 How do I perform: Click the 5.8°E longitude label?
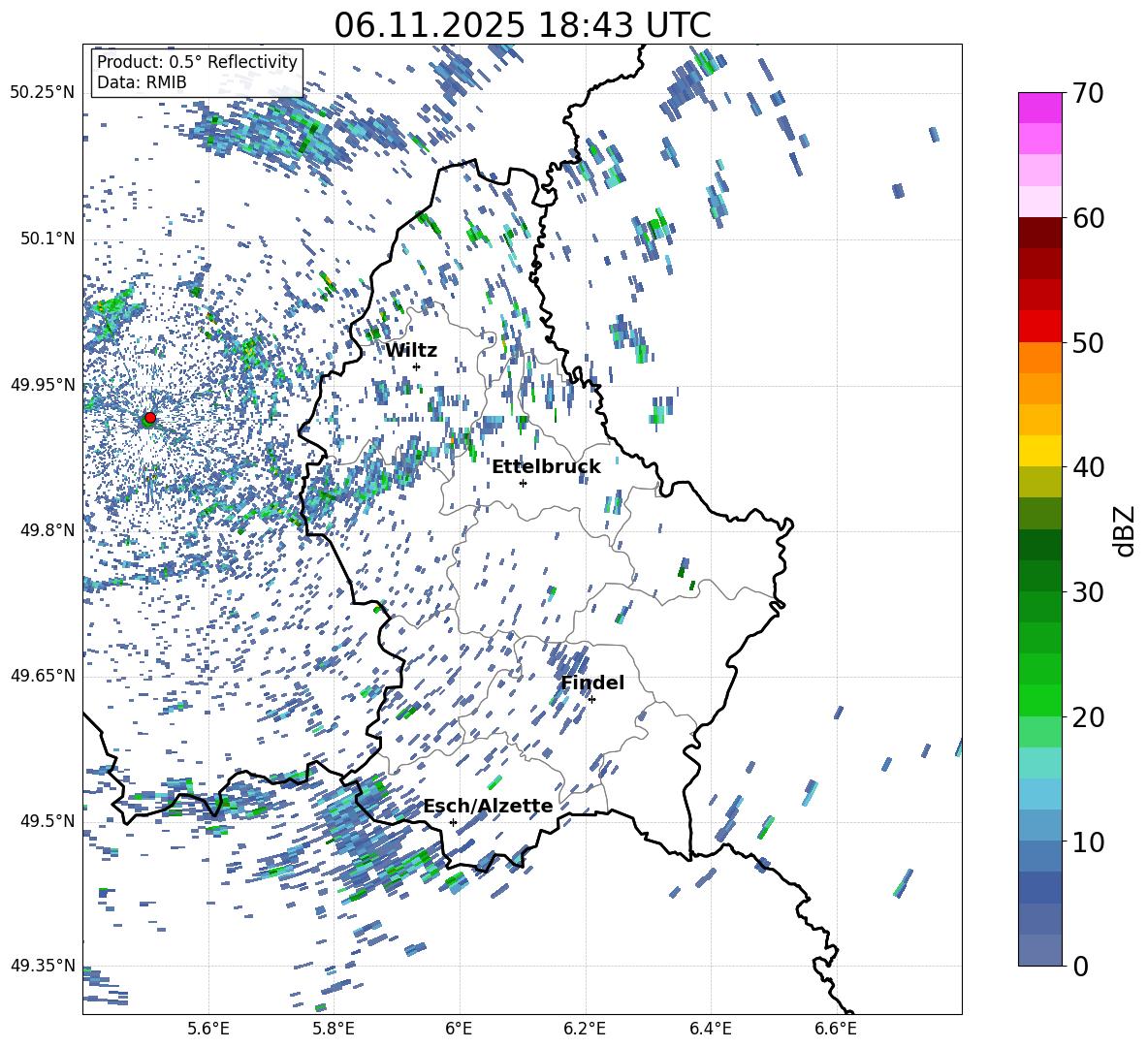pyautogui.click(x=334, y=1029)
